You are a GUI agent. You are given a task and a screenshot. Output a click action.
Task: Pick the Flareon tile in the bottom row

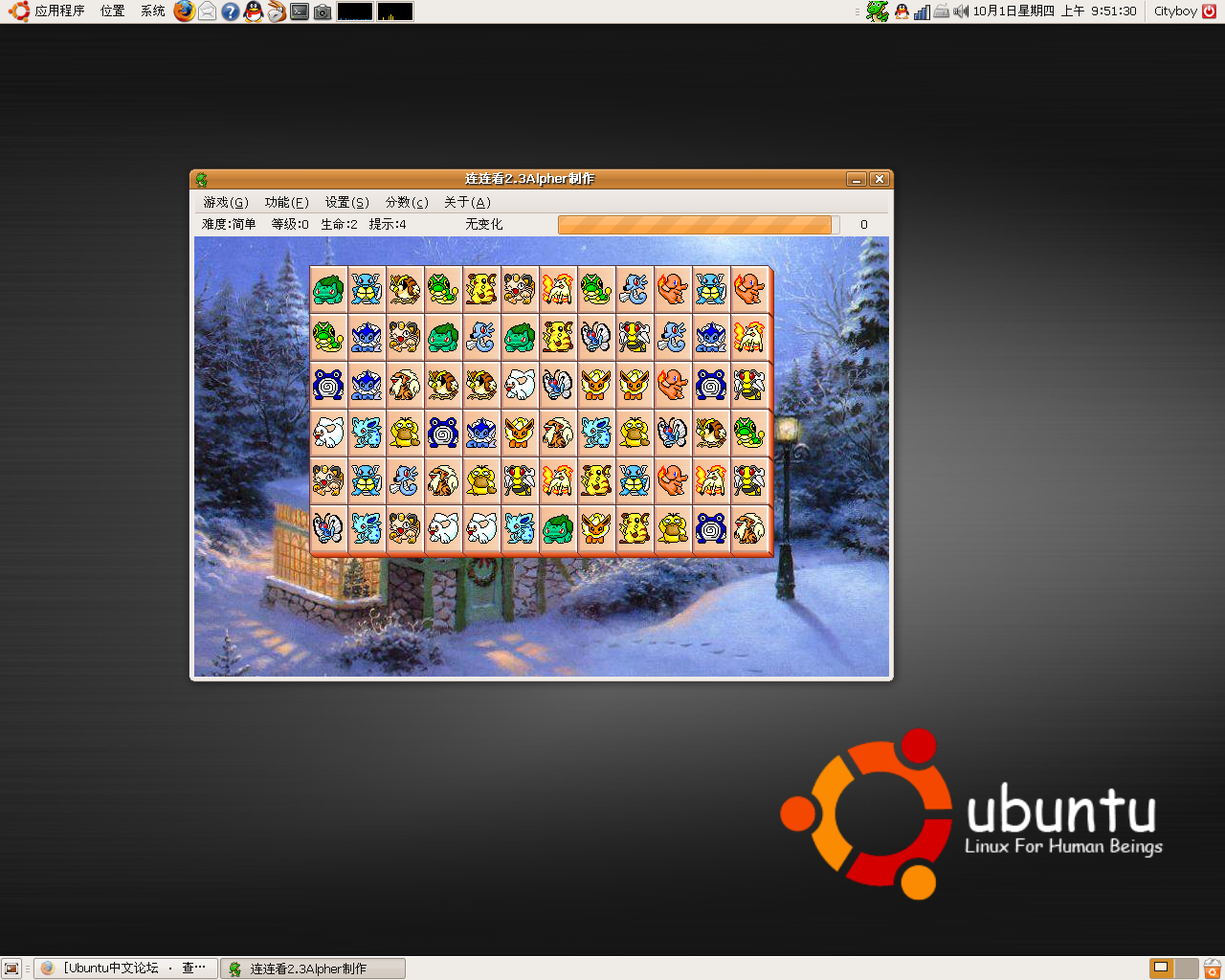596,527
